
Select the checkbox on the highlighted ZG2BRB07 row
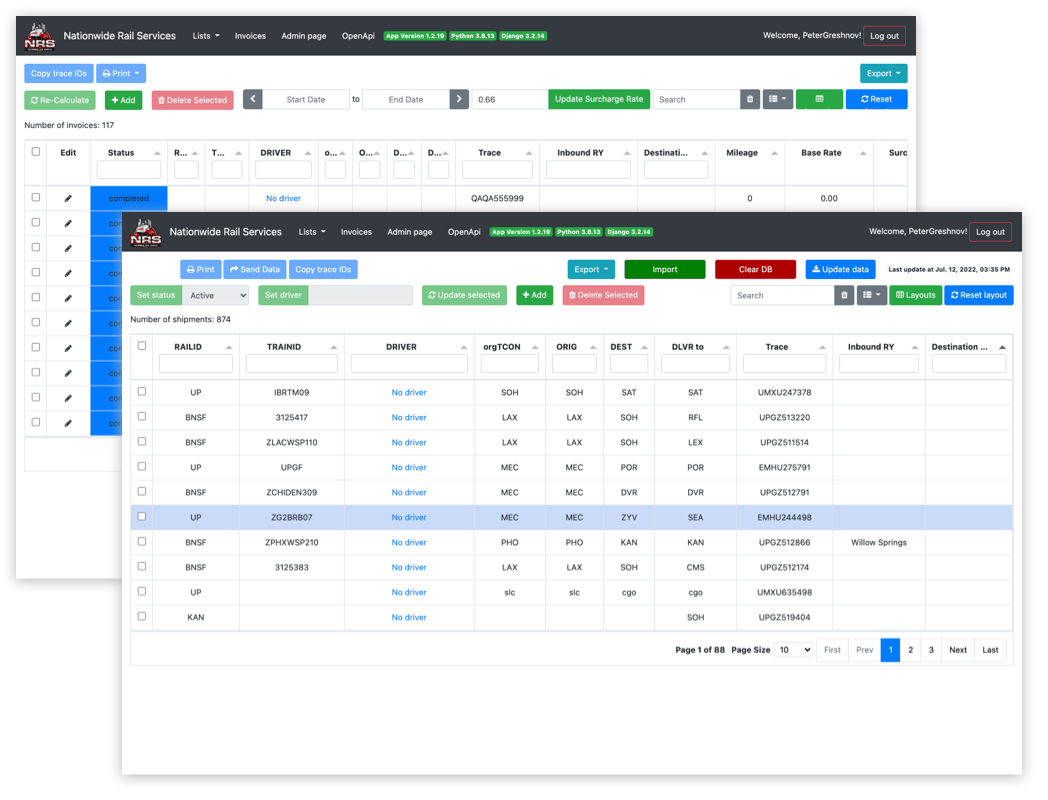pyautogui.click(x=141, y=517)
